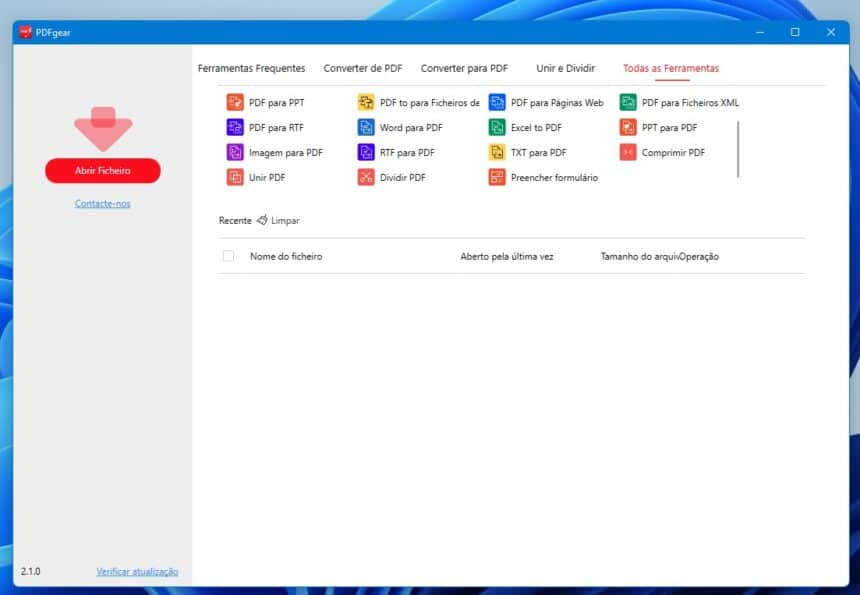Open the PDF para RTF converter icon
This screenshot has height=595, width=860.
point(235,127)
